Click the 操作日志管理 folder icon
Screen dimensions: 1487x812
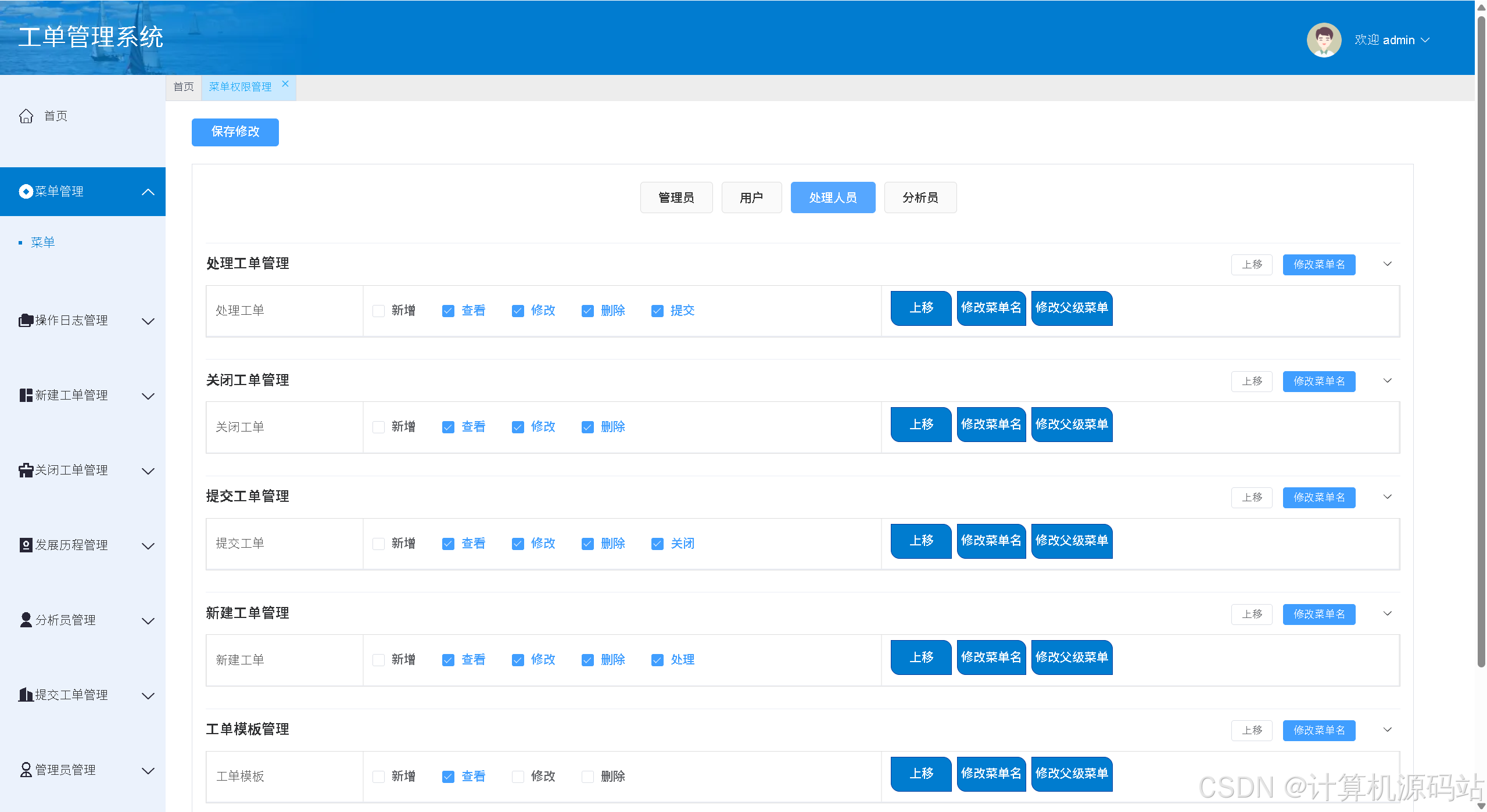[26, 321]
